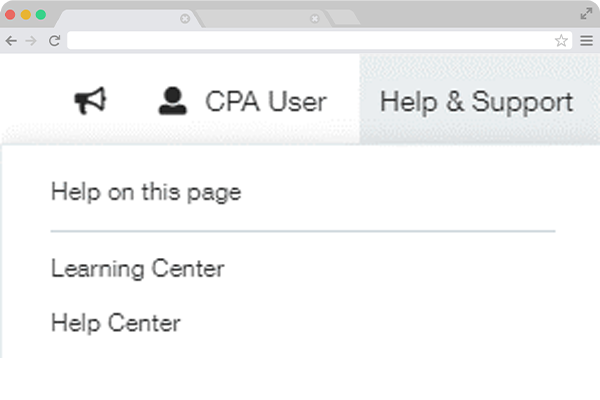
Task: Click the user profile silhouette icon
Action: [172, 100]
